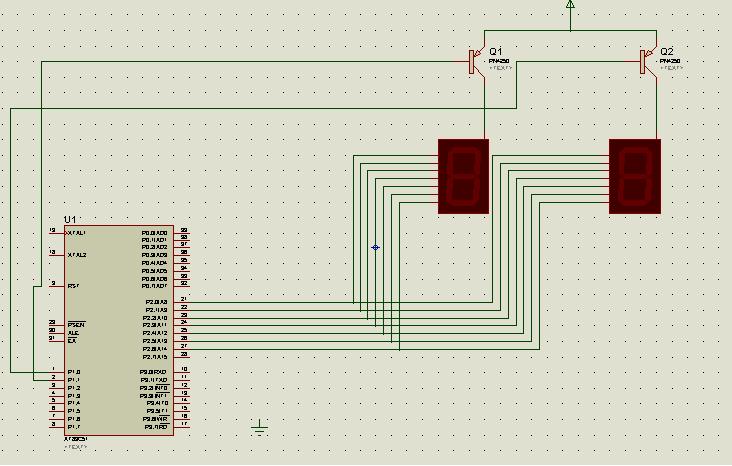Select the power terminal arrow at top
The height and width of the screenshot is (466, 732).
pos(570,5)
